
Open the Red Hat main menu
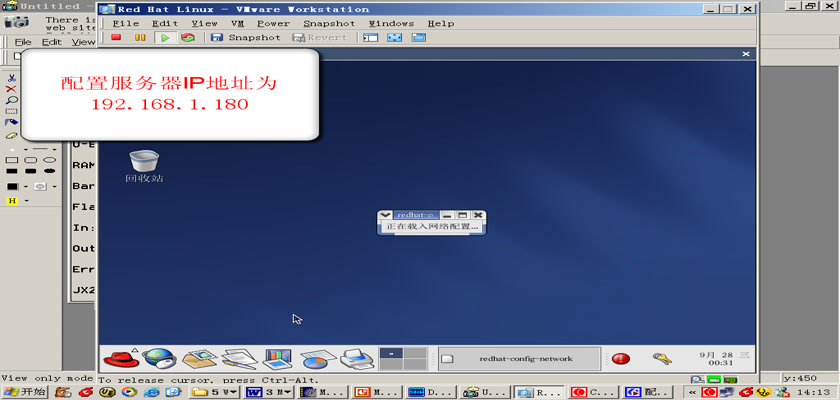click(121, 358)
